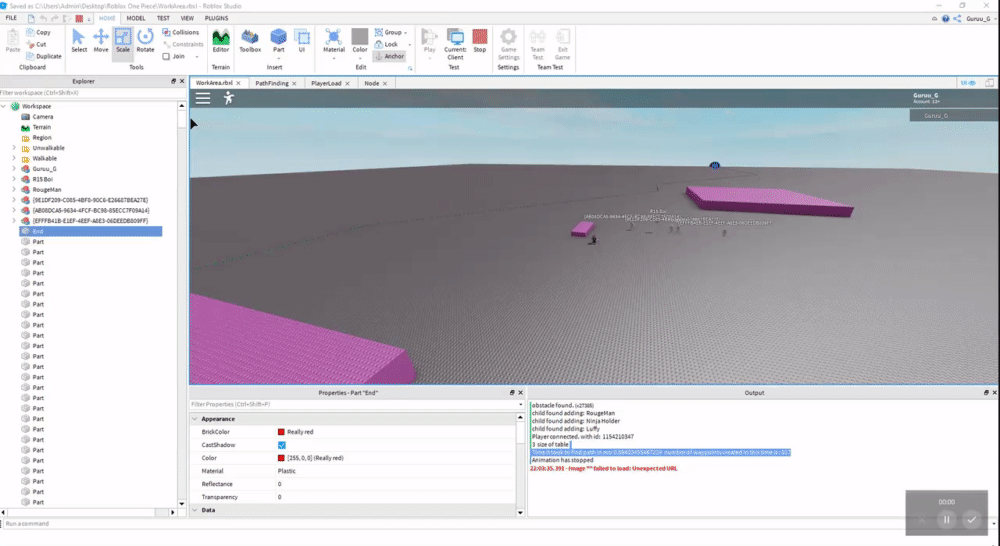Click the Group button
1000x546 pixels.
(x=388, y=32)
